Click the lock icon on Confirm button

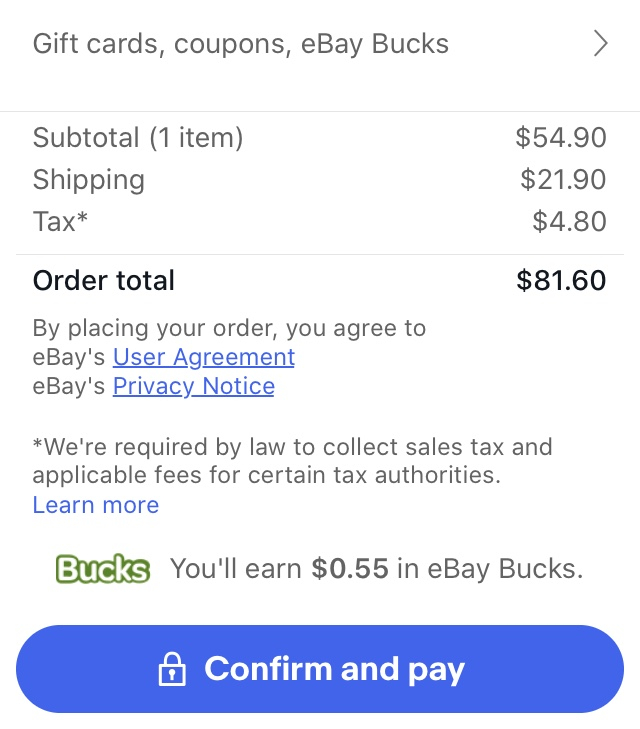tap(172, 669)
